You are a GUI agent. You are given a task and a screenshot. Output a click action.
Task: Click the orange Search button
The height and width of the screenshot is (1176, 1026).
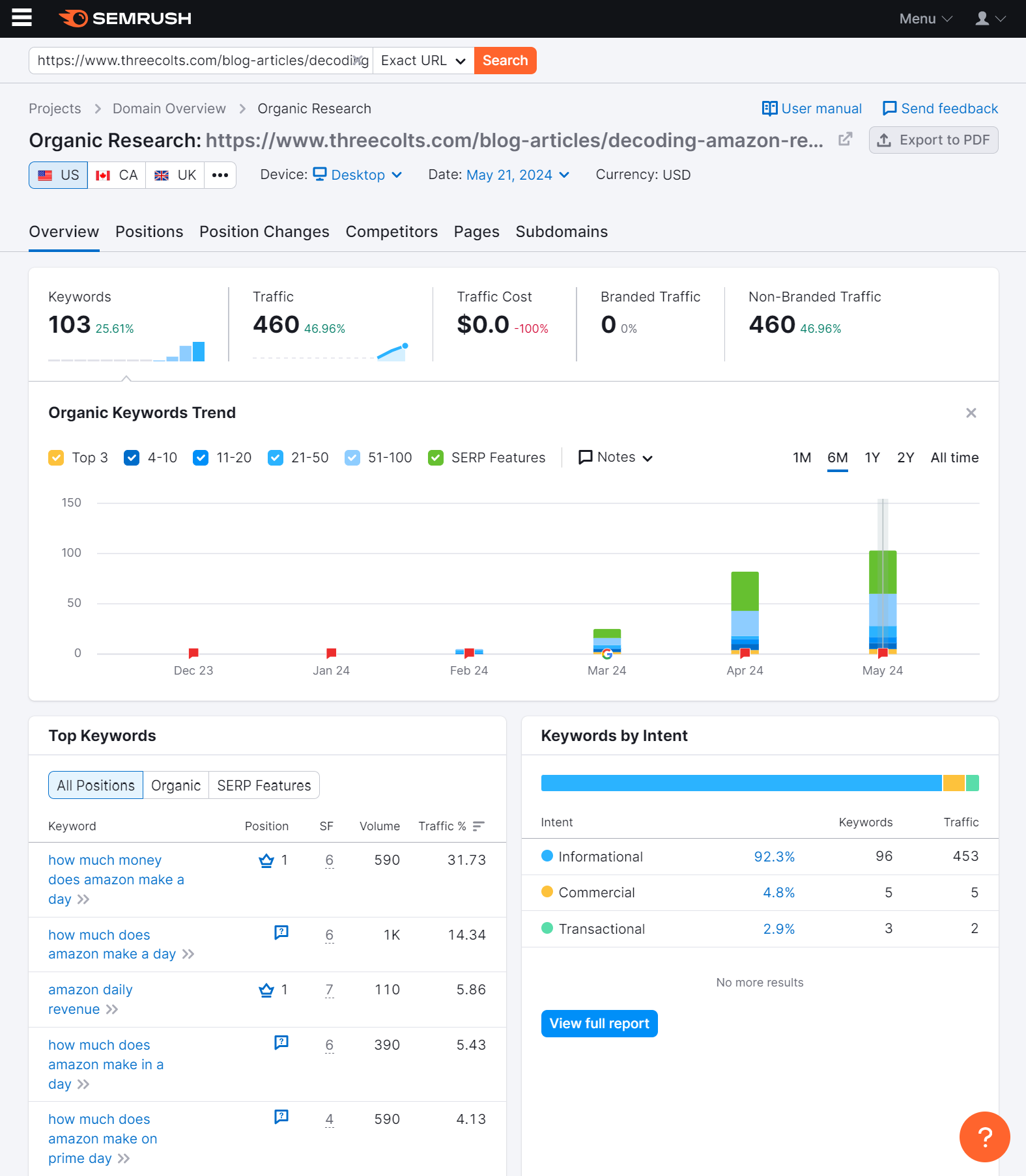[506, 61]
